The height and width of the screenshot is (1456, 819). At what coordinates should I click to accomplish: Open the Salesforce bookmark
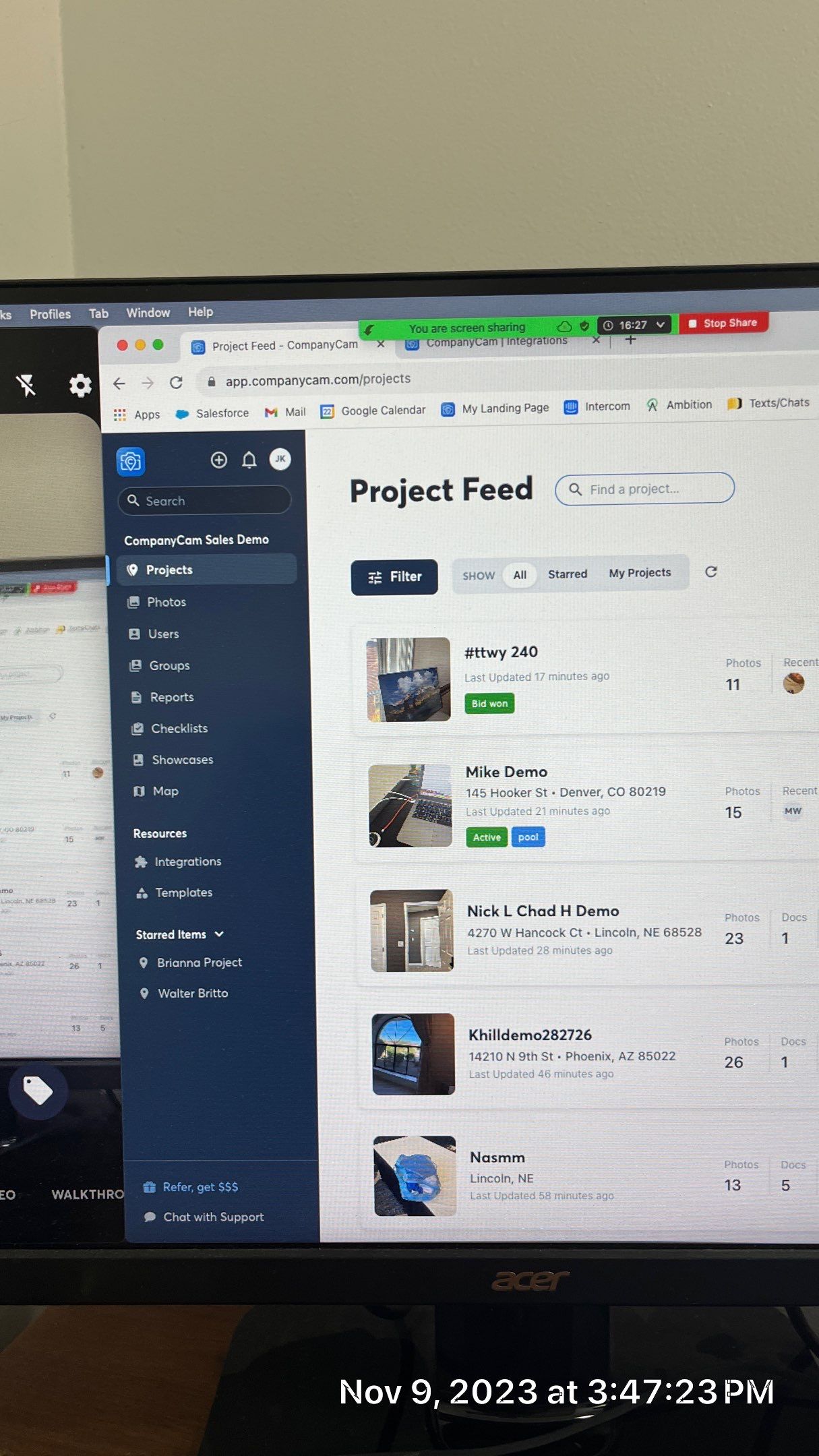[x=212, y=413]
